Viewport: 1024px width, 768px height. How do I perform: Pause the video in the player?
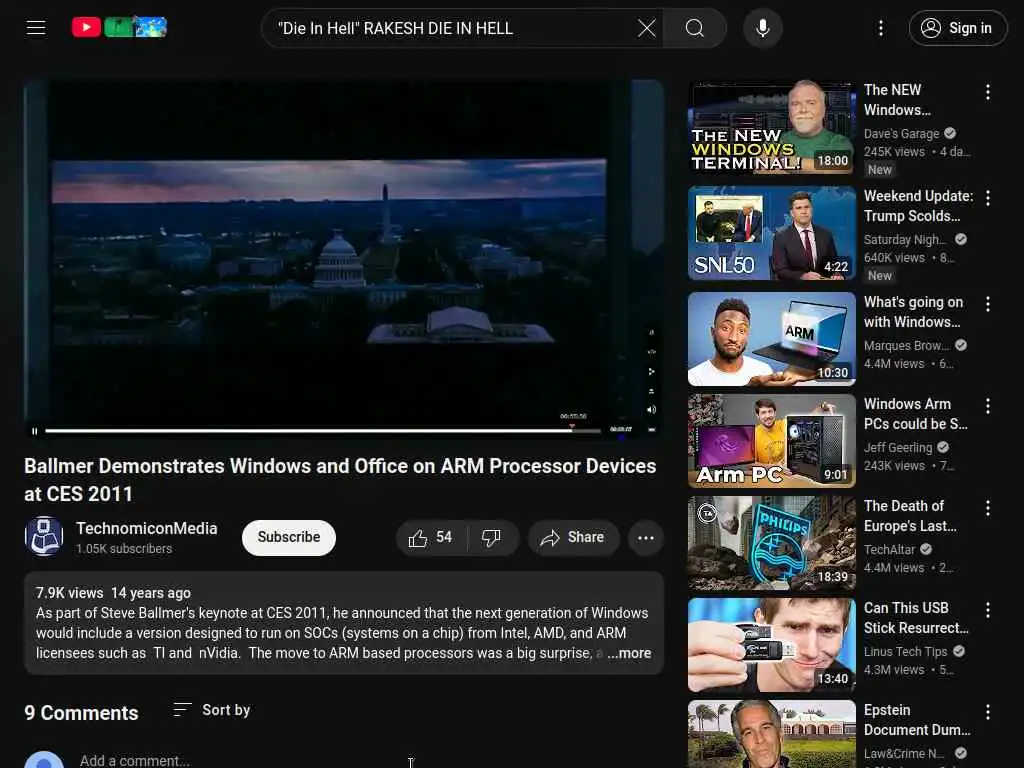[35, 431]
